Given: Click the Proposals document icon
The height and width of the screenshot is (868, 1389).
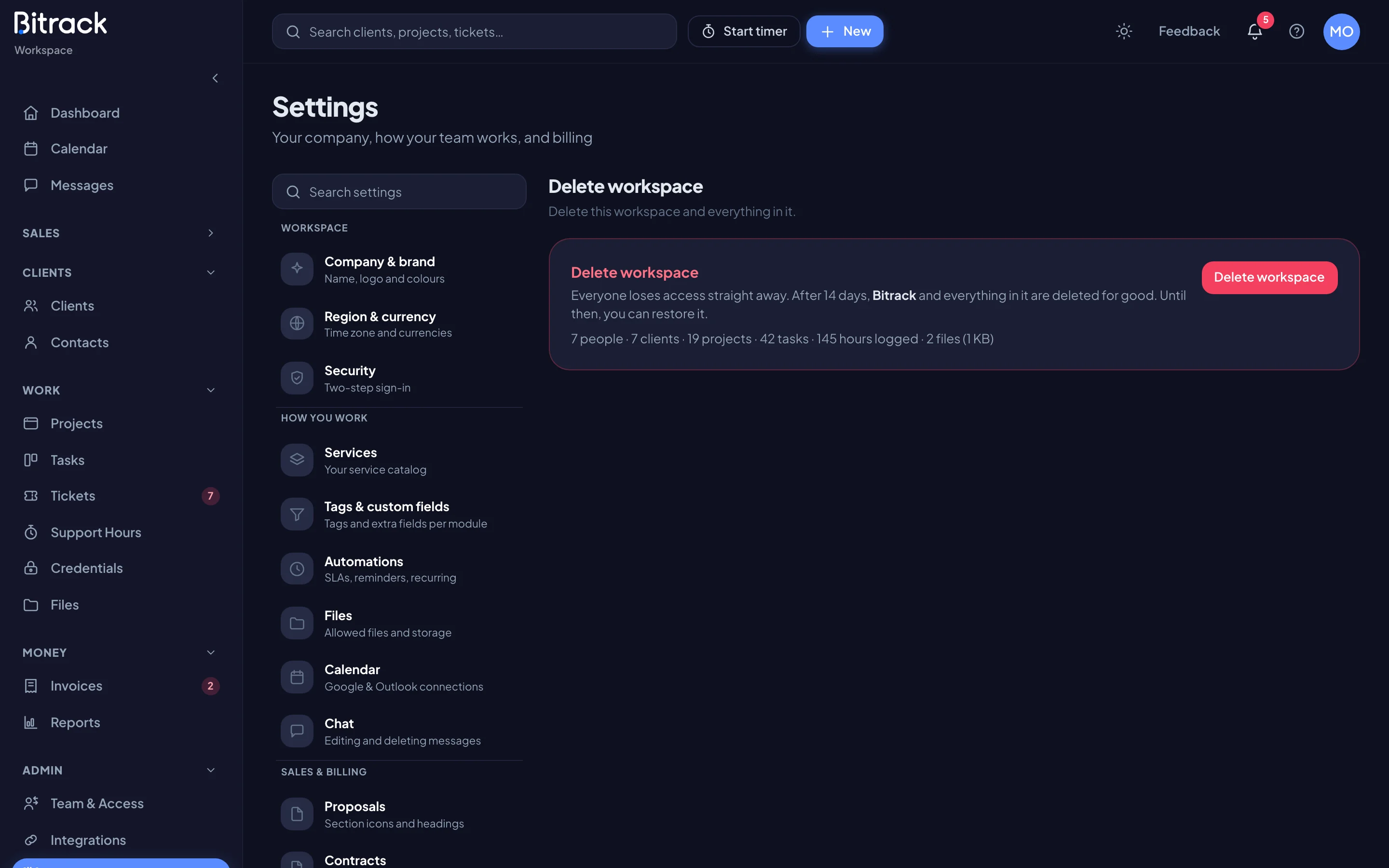Looking at the screenshot, I should pos(297,814).
